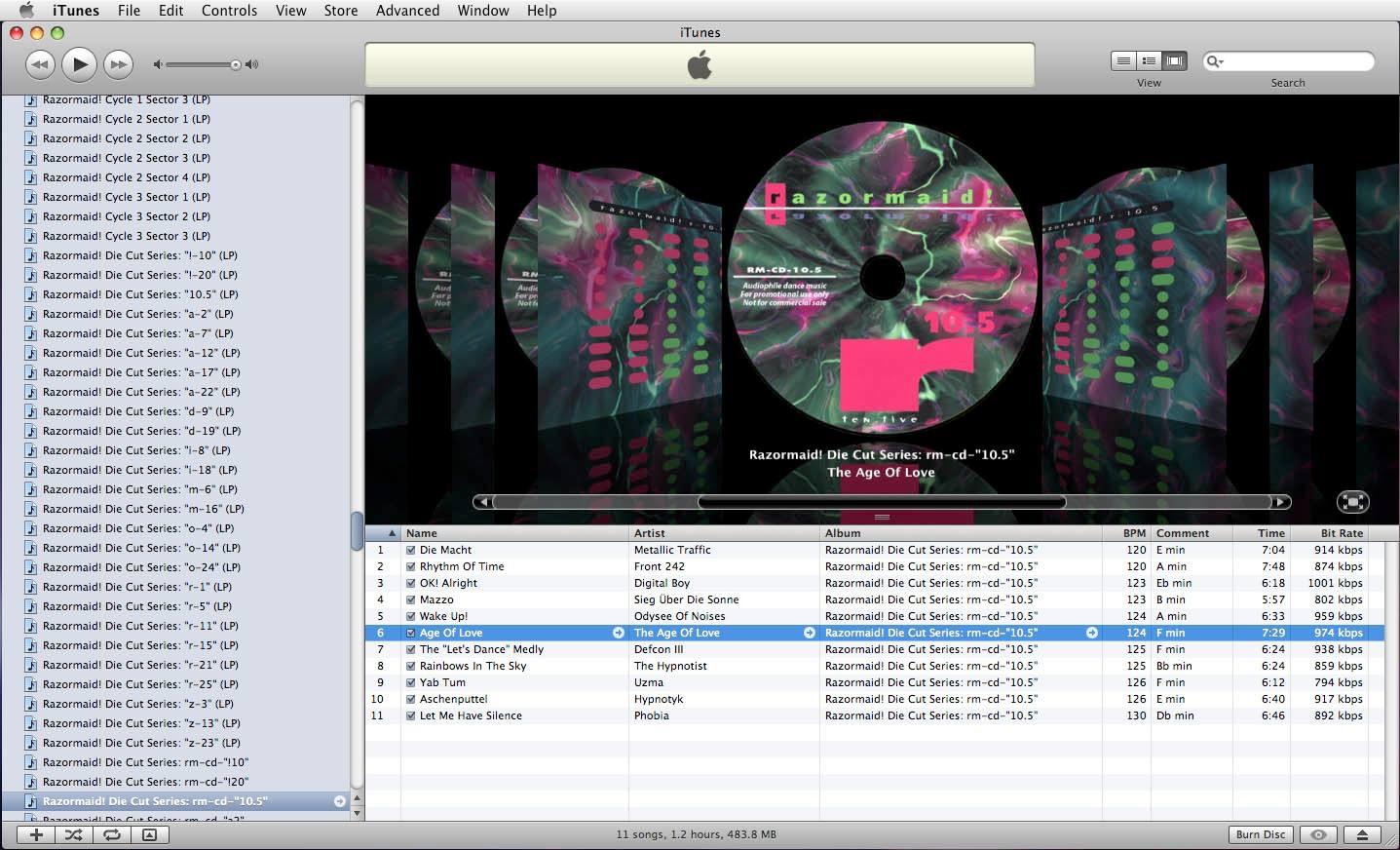Open the Controls menu
Viewport: 1400px width, 850px height.
[229, 11]
